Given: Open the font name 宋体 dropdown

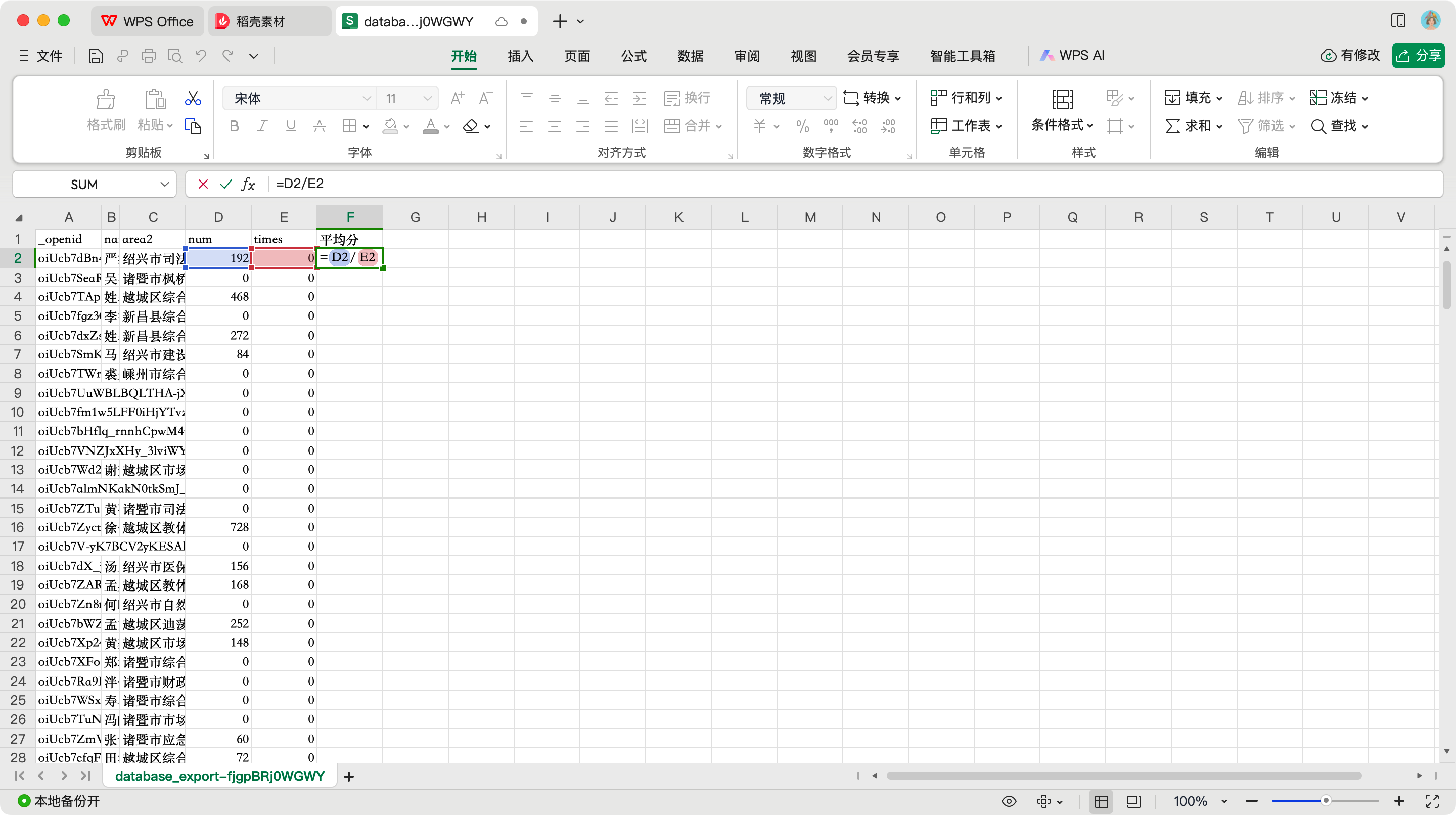Looking at the screenshot, I should click(366, 99).
